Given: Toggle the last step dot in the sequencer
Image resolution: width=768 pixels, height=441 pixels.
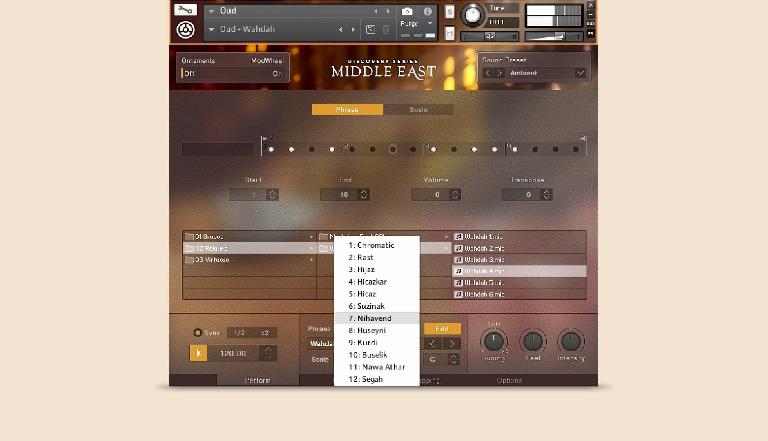Looking at the screenshot, I should coord(576,149).
